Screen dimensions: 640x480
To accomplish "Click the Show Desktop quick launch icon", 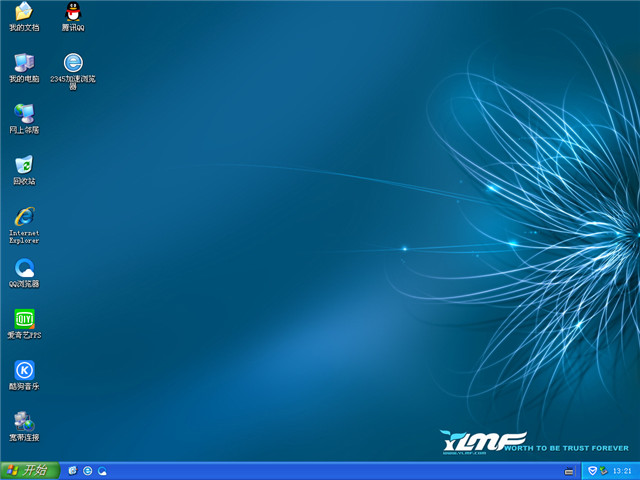I will tap(73, 470).
